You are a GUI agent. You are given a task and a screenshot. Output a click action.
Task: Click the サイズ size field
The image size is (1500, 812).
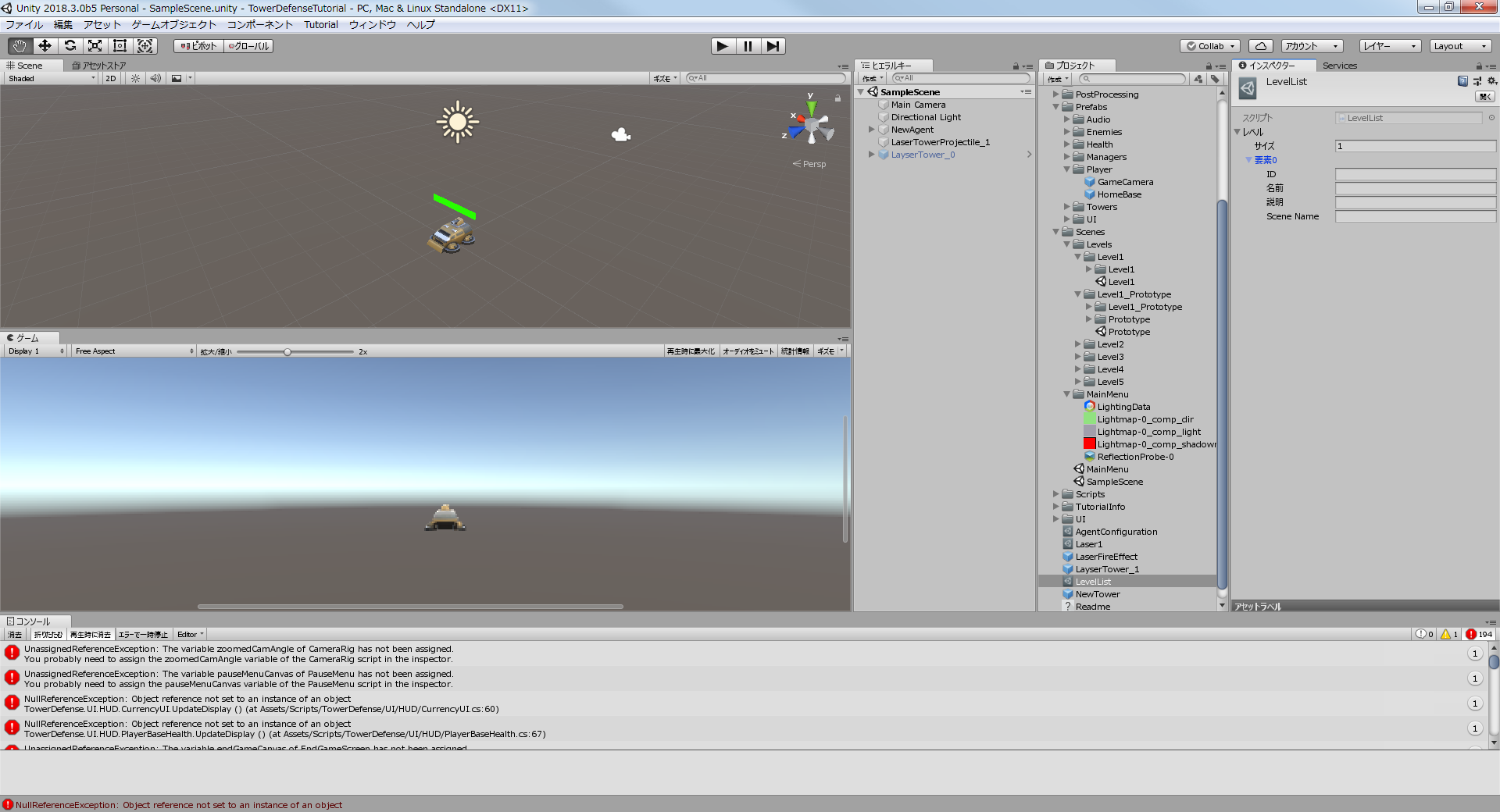[x=1416, y=146]
